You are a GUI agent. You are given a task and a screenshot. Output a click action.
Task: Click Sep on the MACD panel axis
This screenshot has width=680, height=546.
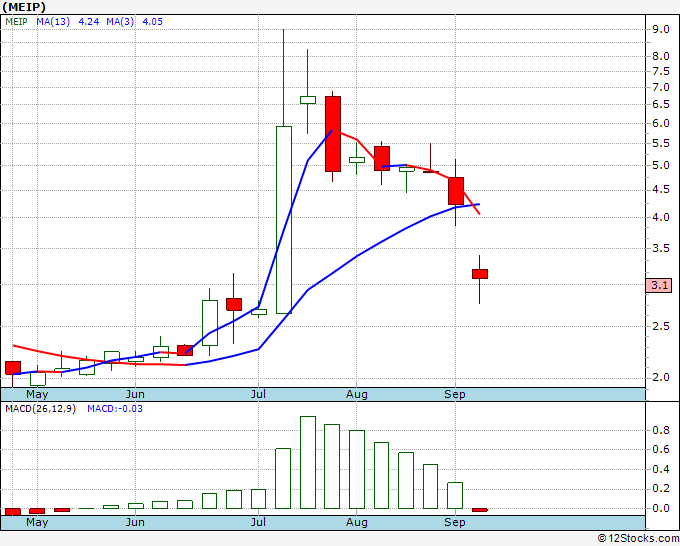coord(454,522)
